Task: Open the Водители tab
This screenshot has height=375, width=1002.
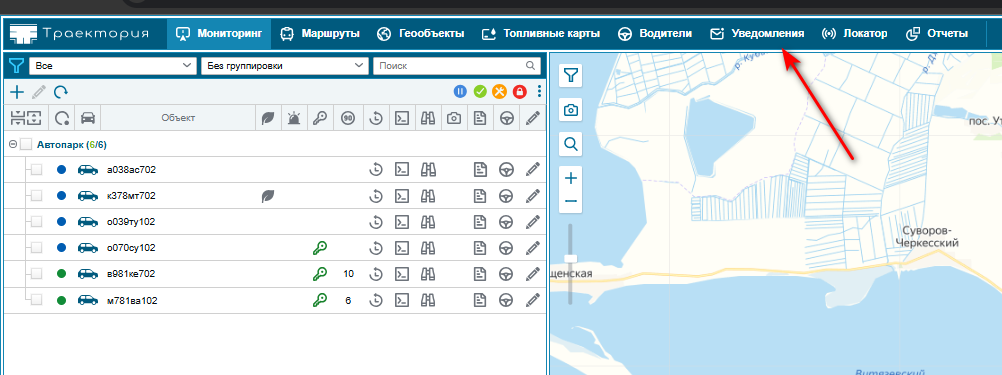Action: tap(655, 34)
